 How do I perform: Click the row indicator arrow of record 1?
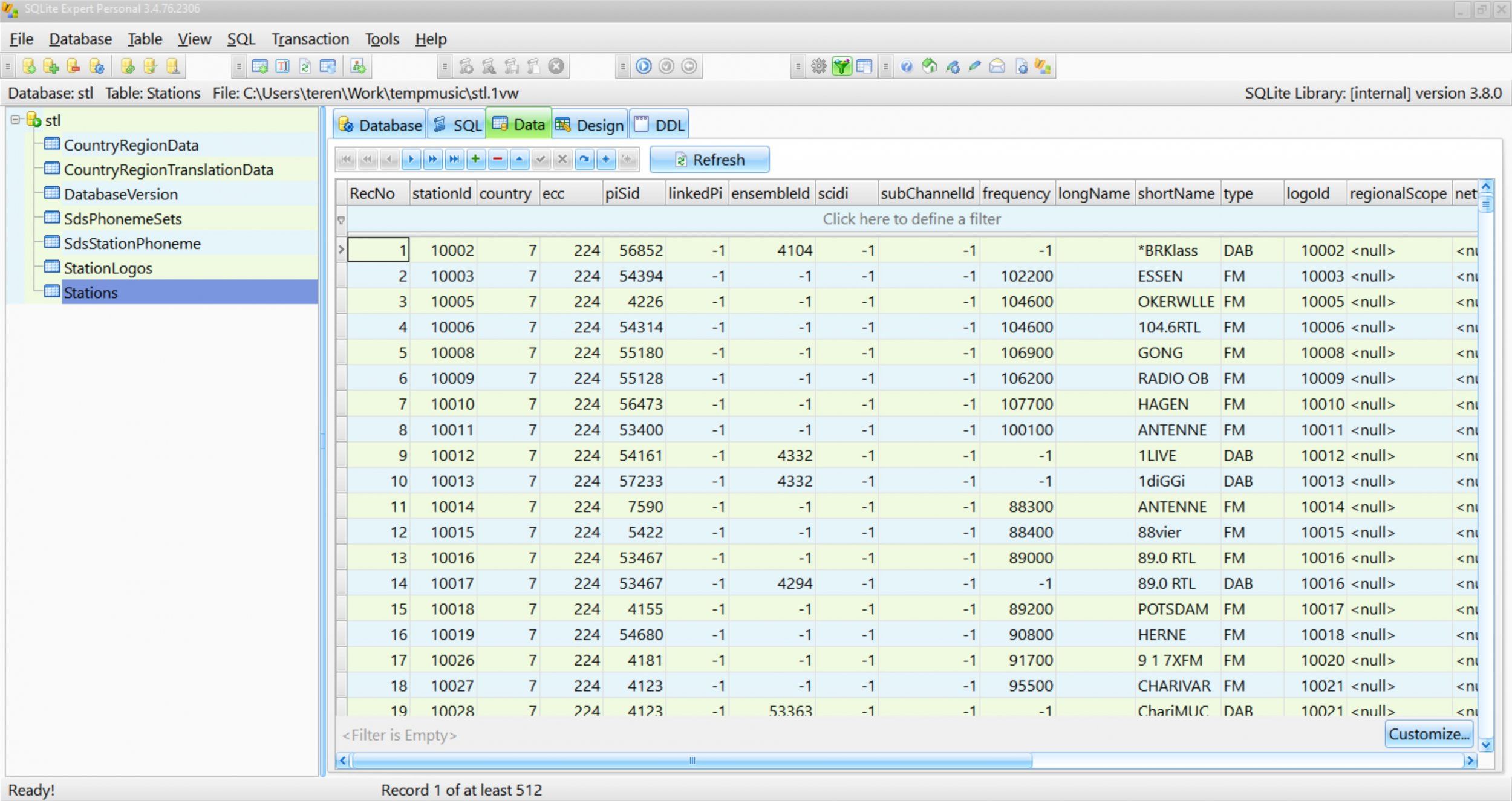(341, 250)
